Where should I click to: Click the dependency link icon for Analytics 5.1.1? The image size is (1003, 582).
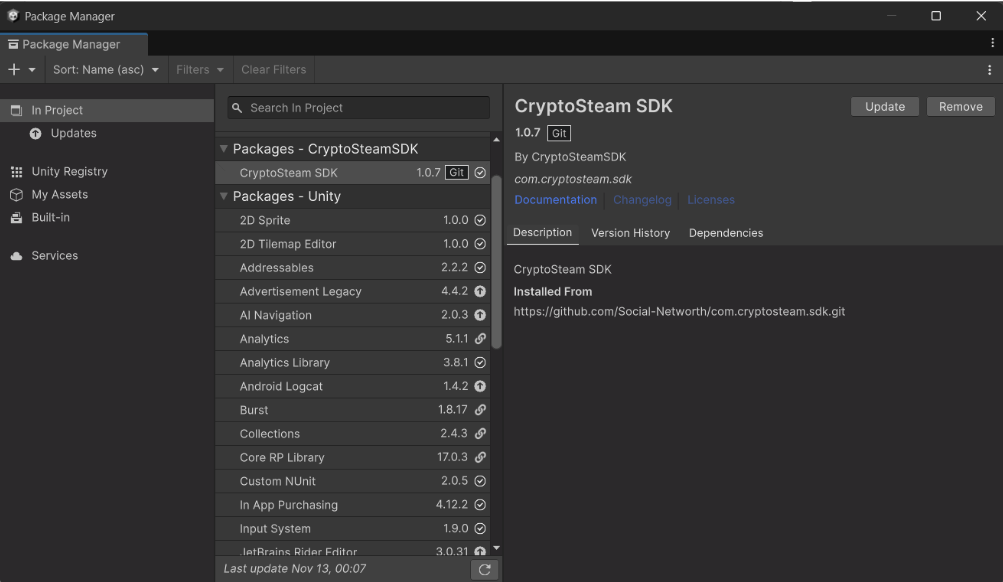pos(480,338)
